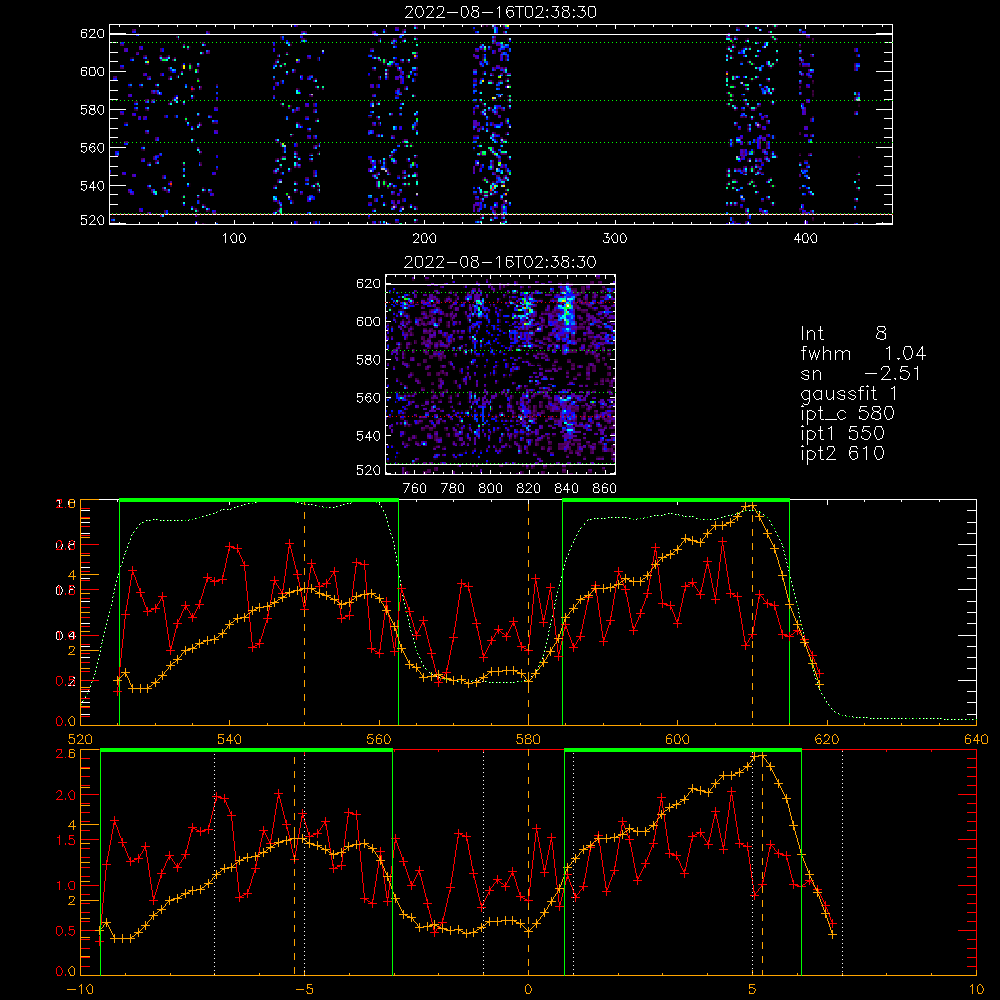Click the red 1.5 y-axis label, bottom plot

pos(66,841)
